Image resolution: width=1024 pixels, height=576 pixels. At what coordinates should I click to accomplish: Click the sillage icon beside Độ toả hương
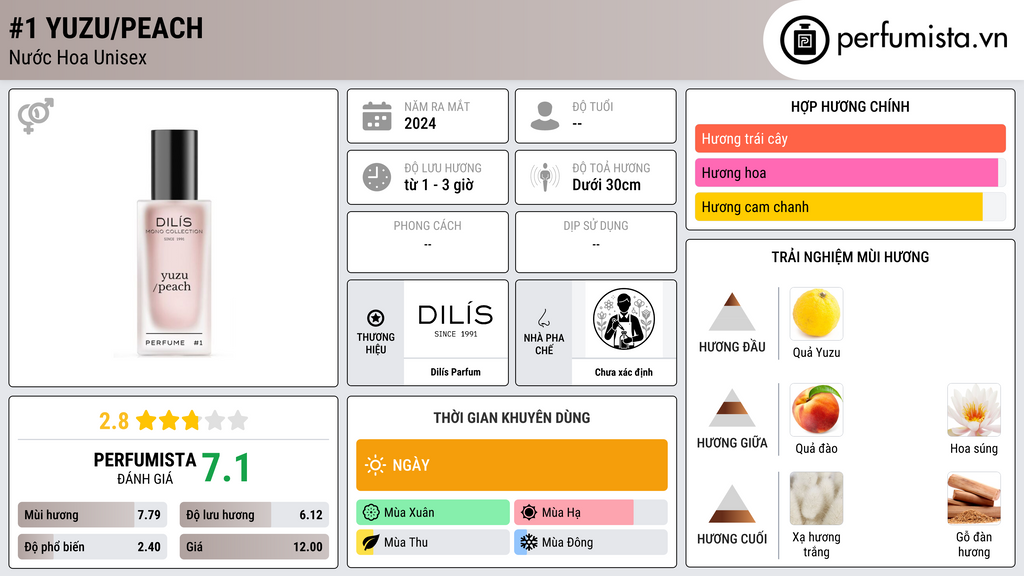click(x=545, y=177)
